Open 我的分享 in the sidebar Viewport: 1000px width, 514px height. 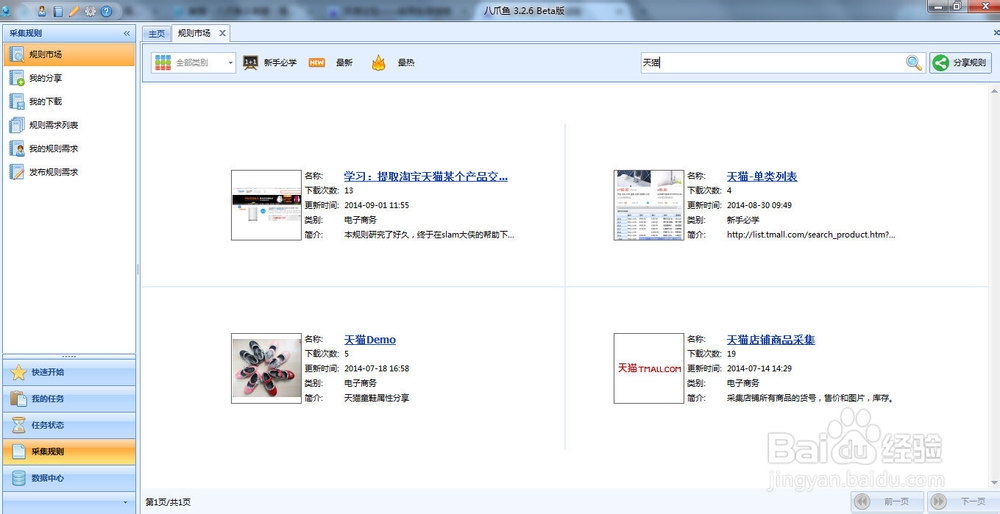point(69,78)
